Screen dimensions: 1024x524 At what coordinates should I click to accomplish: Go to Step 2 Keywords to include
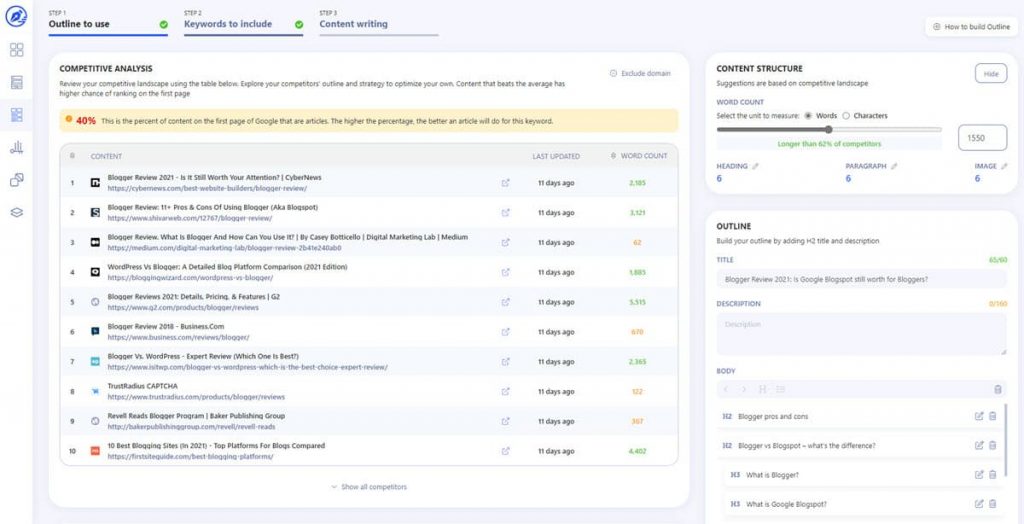click(x=243, y=22)
